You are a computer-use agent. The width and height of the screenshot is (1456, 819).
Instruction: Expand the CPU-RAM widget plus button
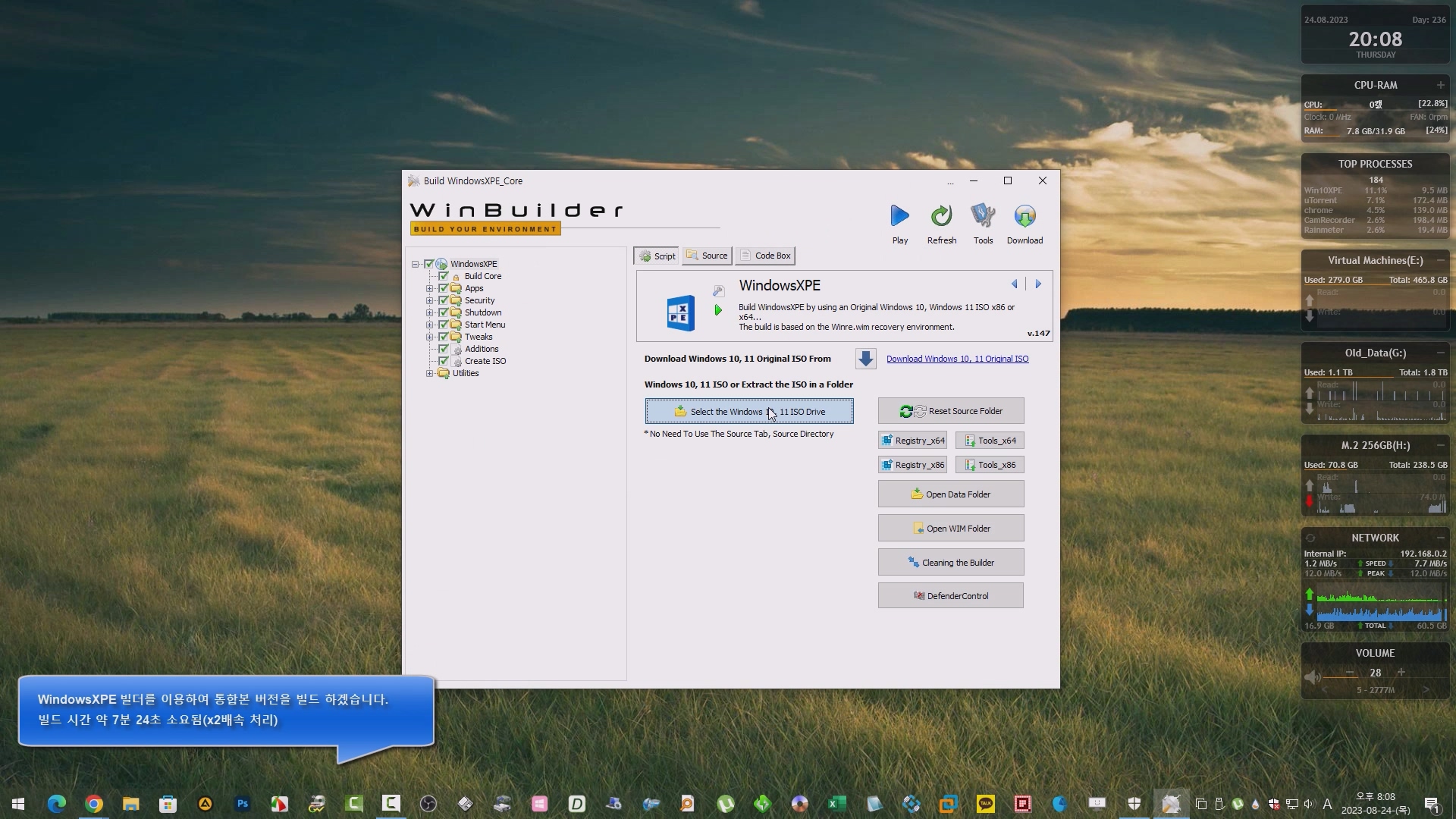point(1440,85)
